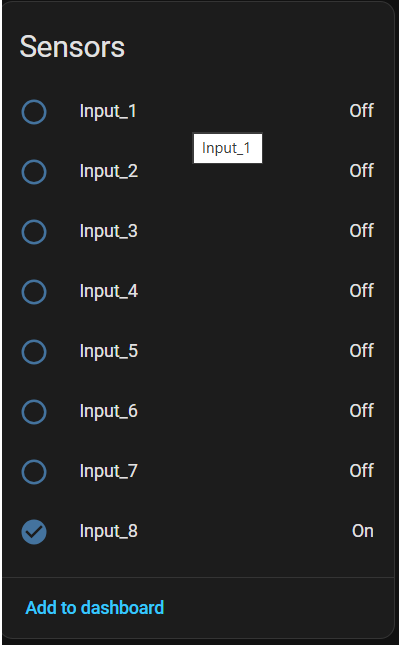Click the Input_7 circle state icon
Screen dimensions: 400x645
[x=34, y=471]
